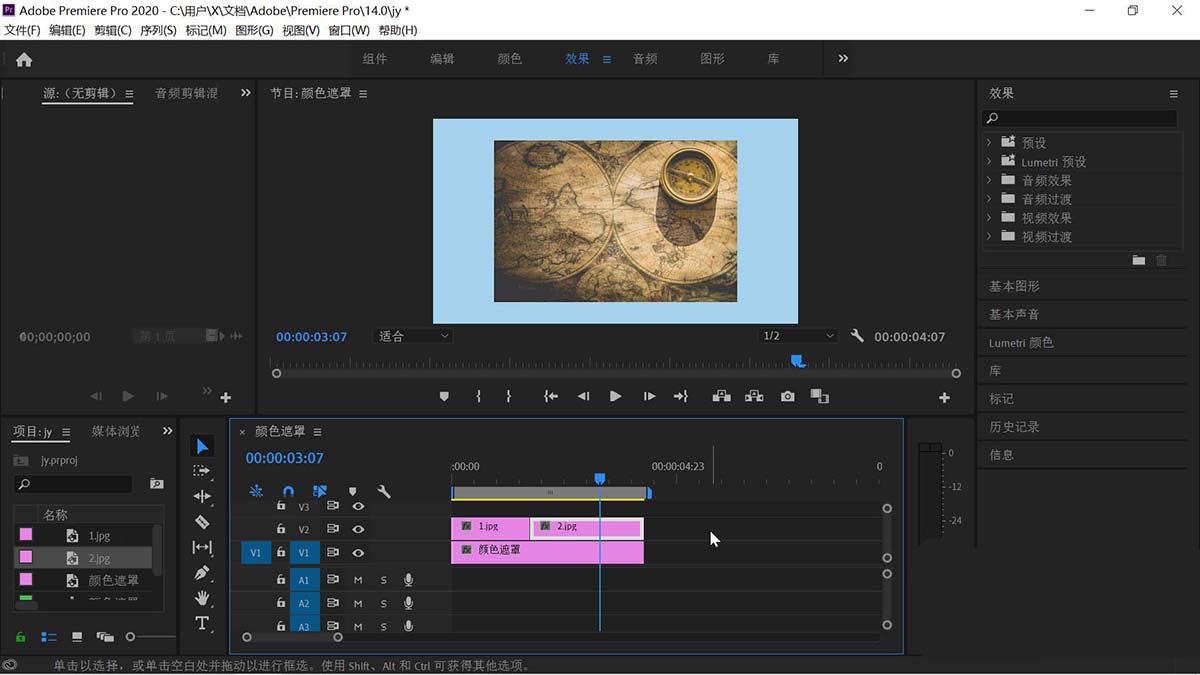Viewport: 1200px width, 675px height.
Task: Open program monitor button editor plus
Action: pyautogui.click(x=944, y=398)
